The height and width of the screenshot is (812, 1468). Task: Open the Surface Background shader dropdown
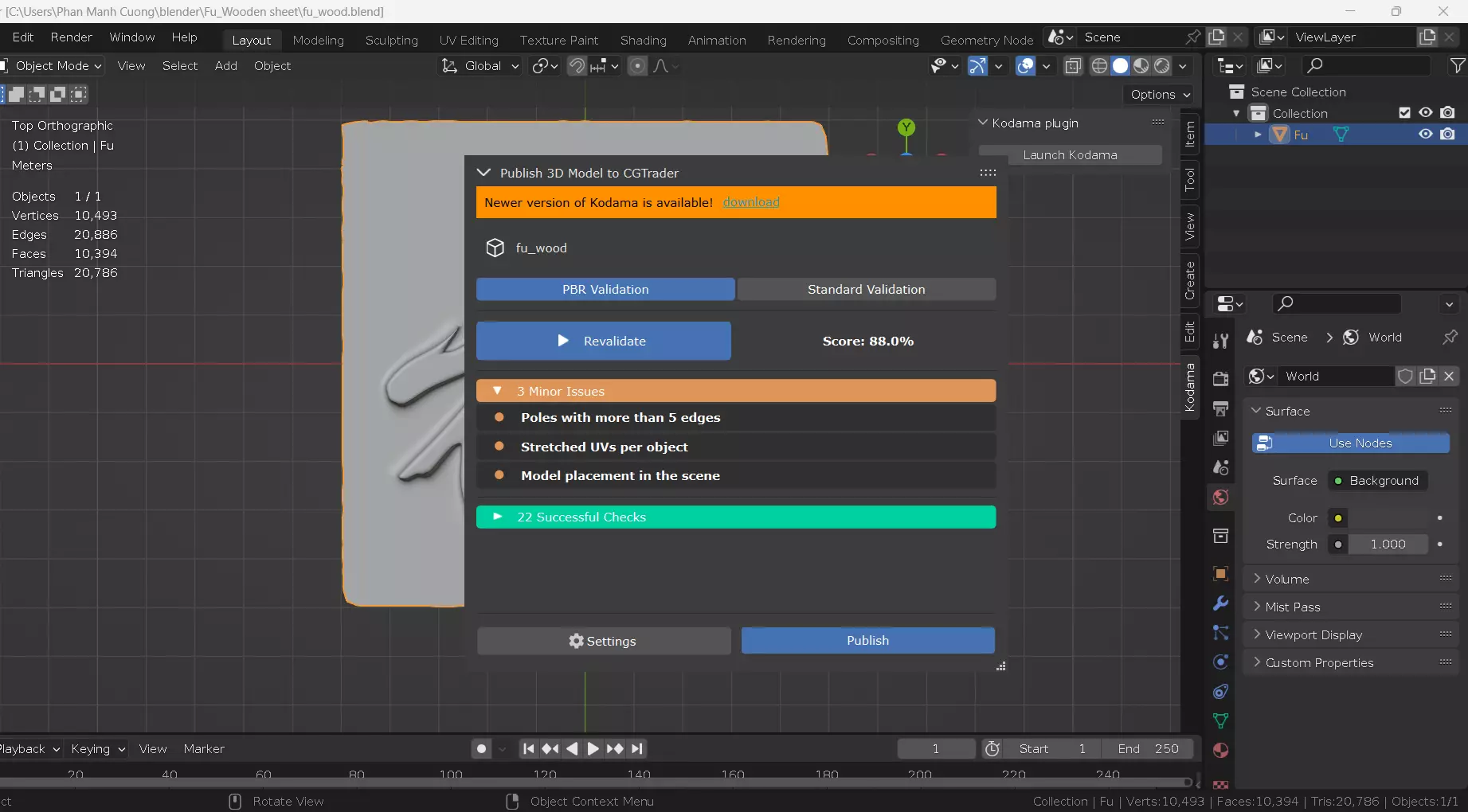coord(1376,481)
